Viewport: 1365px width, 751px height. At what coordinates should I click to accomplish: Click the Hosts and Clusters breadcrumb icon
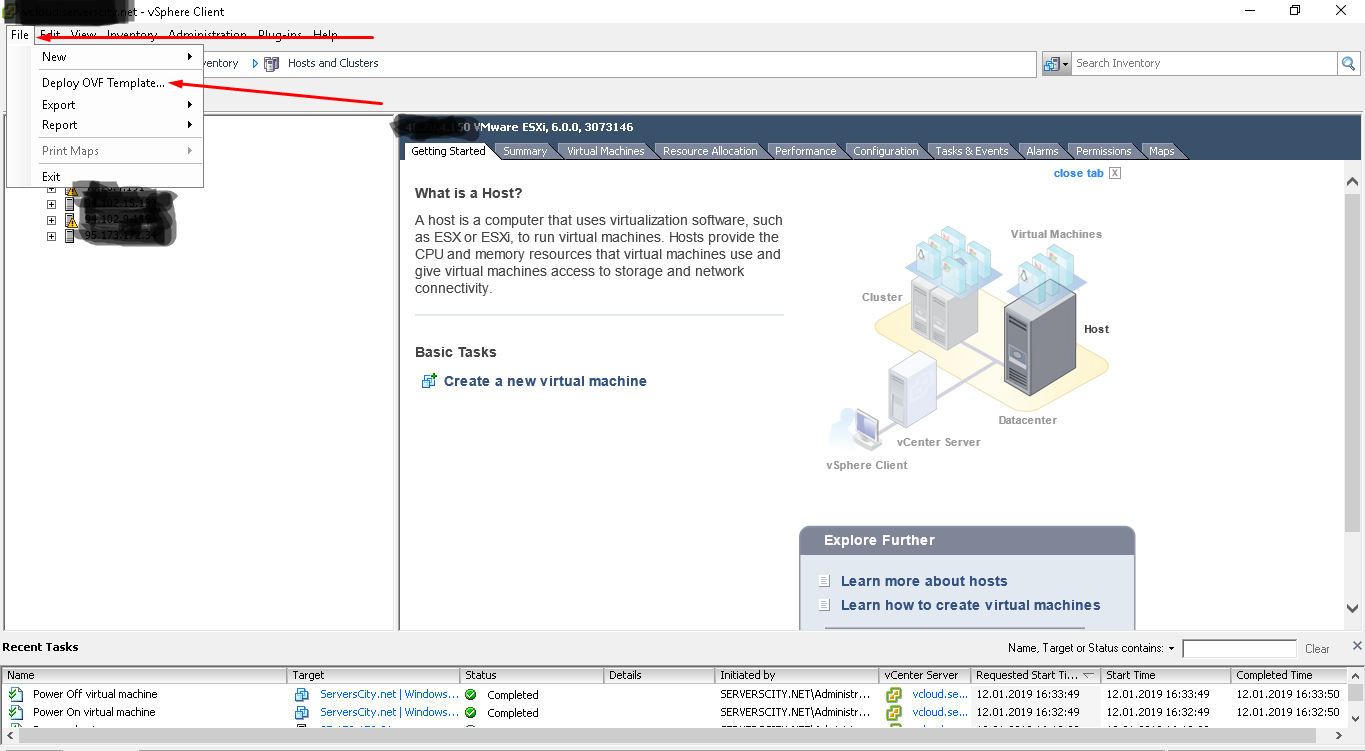pos(271,63)
